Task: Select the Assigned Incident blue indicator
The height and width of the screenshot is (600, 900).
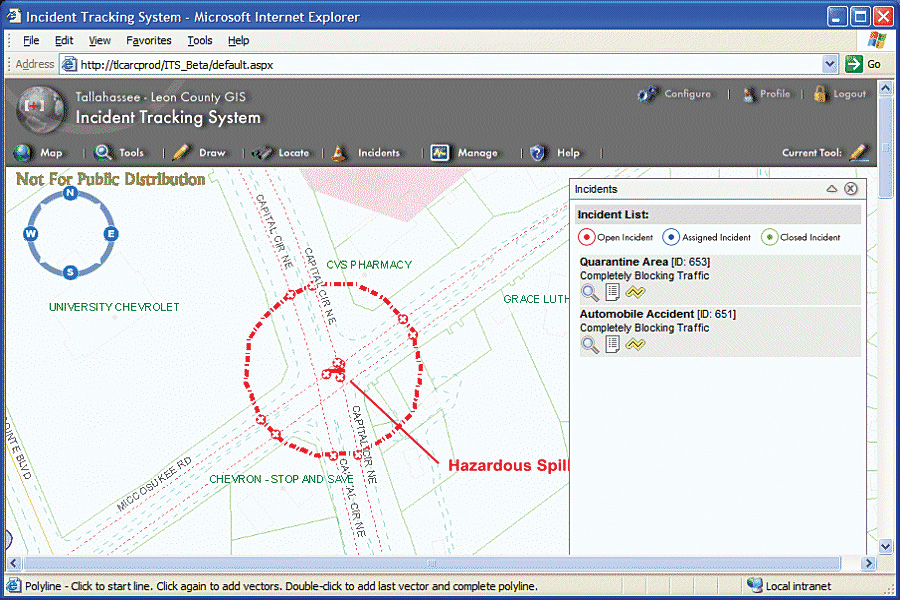Action: 672,238
